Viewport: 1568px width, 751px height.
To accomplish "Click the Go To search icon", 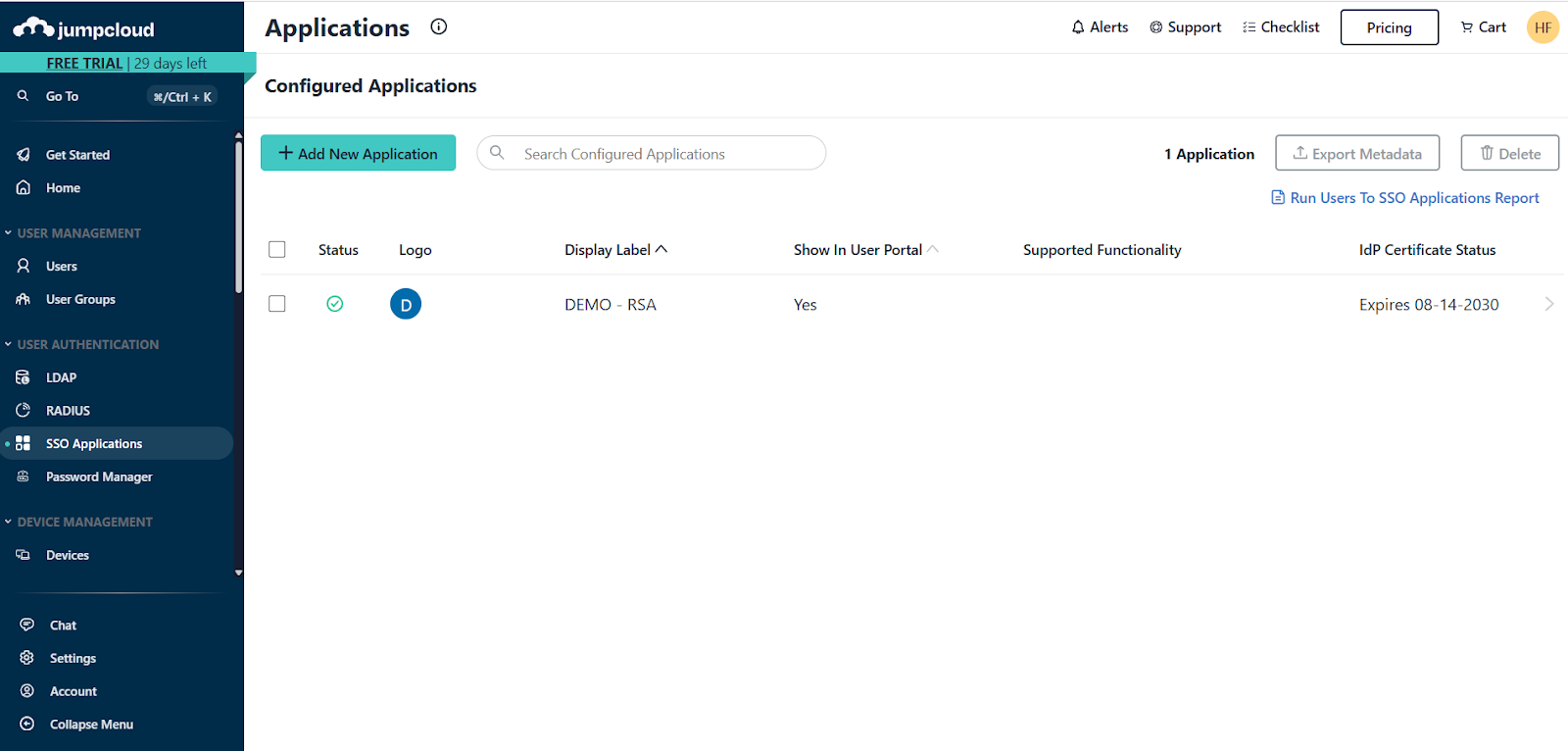I will pyautogui.click(x=23, y=96).
